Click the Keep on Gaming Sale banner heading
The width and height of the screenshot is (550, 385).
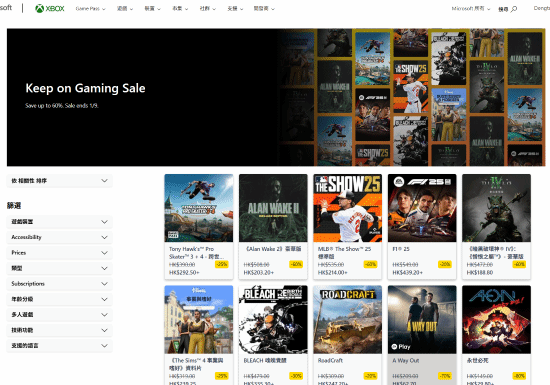(85, 88)
